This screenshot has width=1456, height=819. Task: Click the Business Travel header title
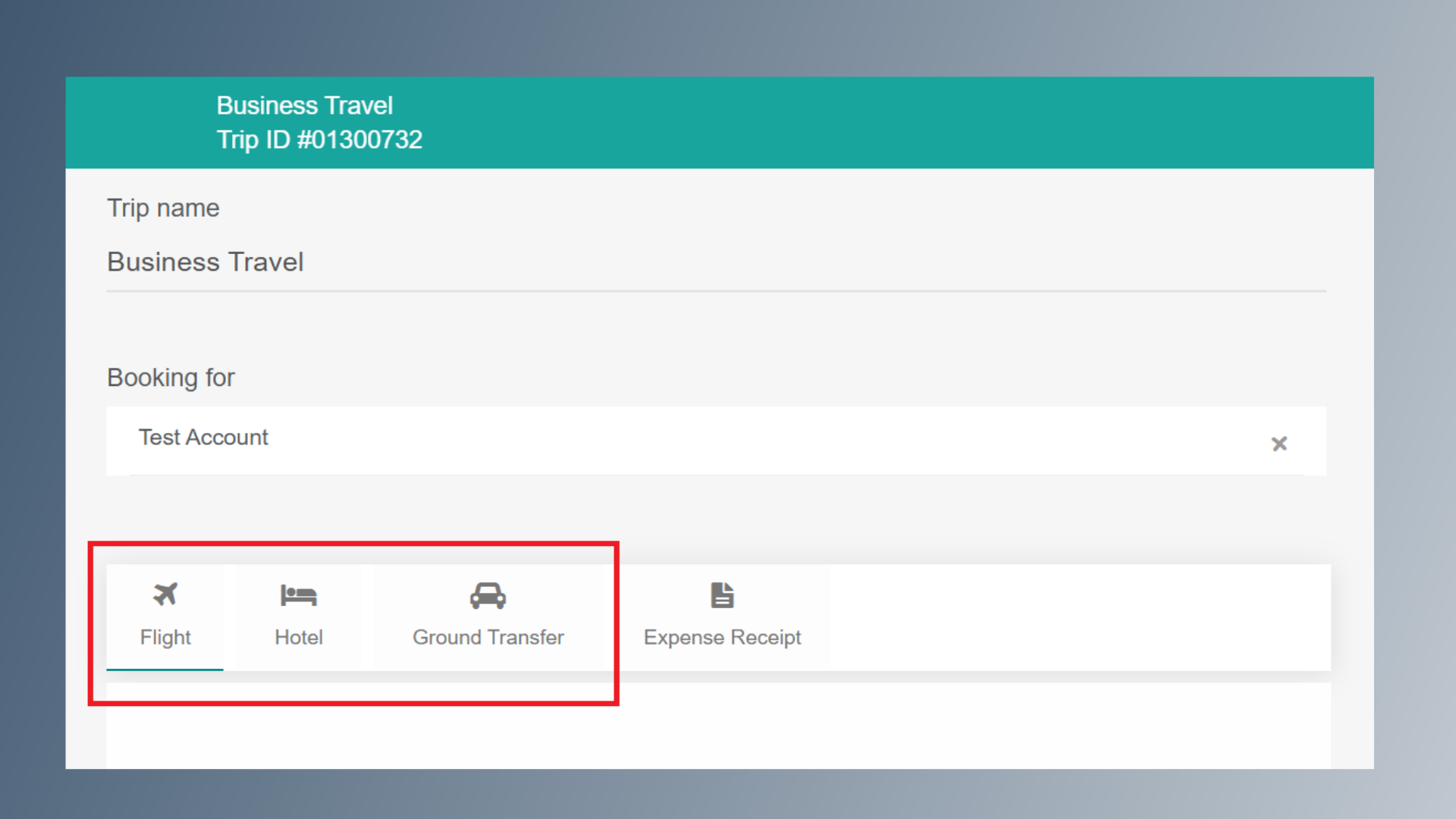pos(304,105)
